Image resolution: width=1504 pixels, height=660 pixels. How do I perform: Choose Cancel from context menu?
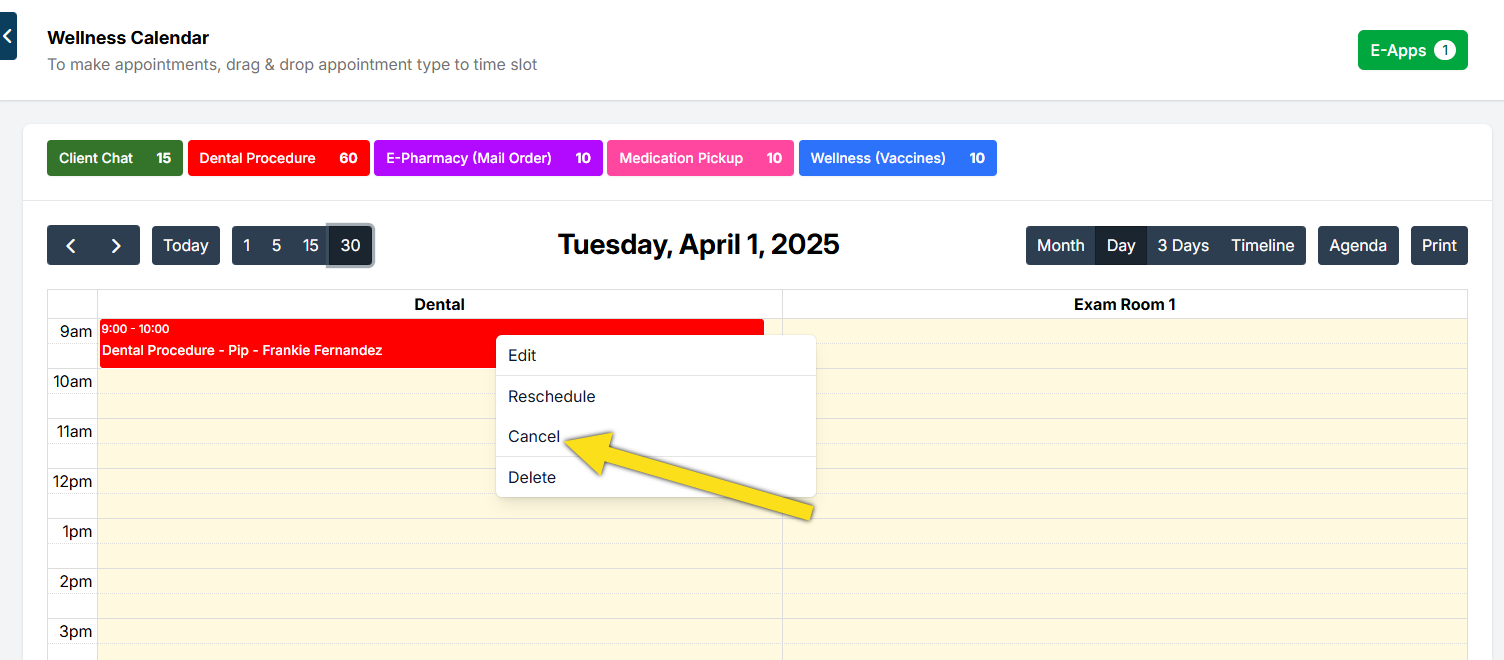pyautogui.click(x=534, y=437)
